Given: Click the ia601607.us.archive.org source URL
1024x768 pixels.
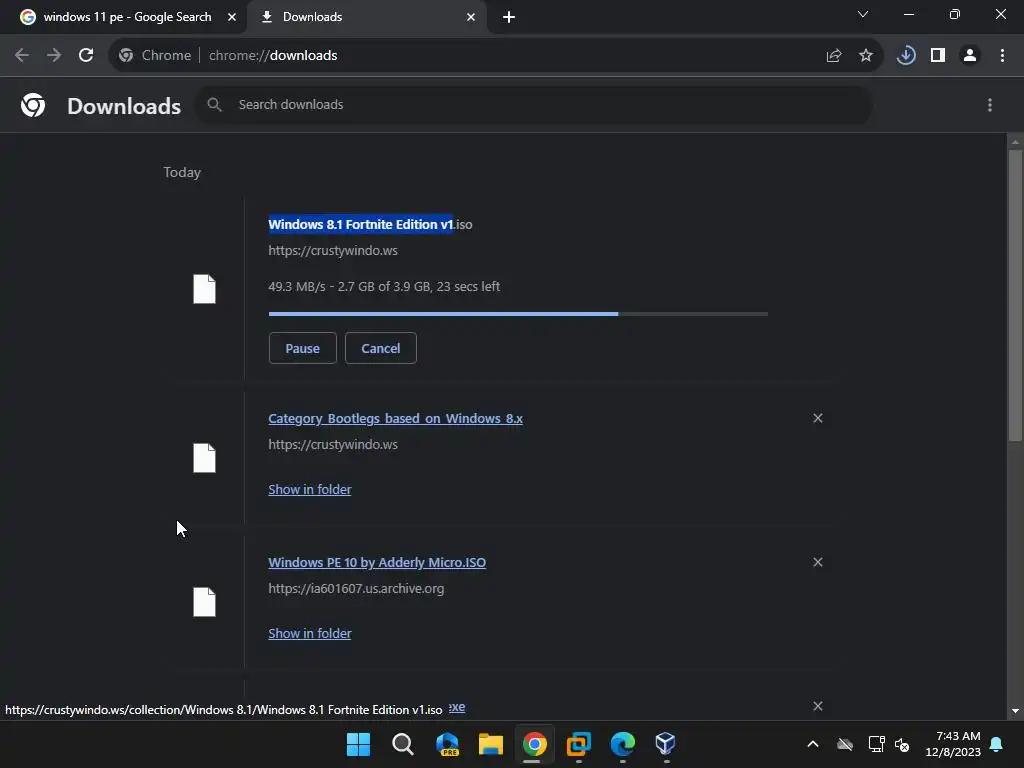Looking at the screenshot, I should pos(356,588).
